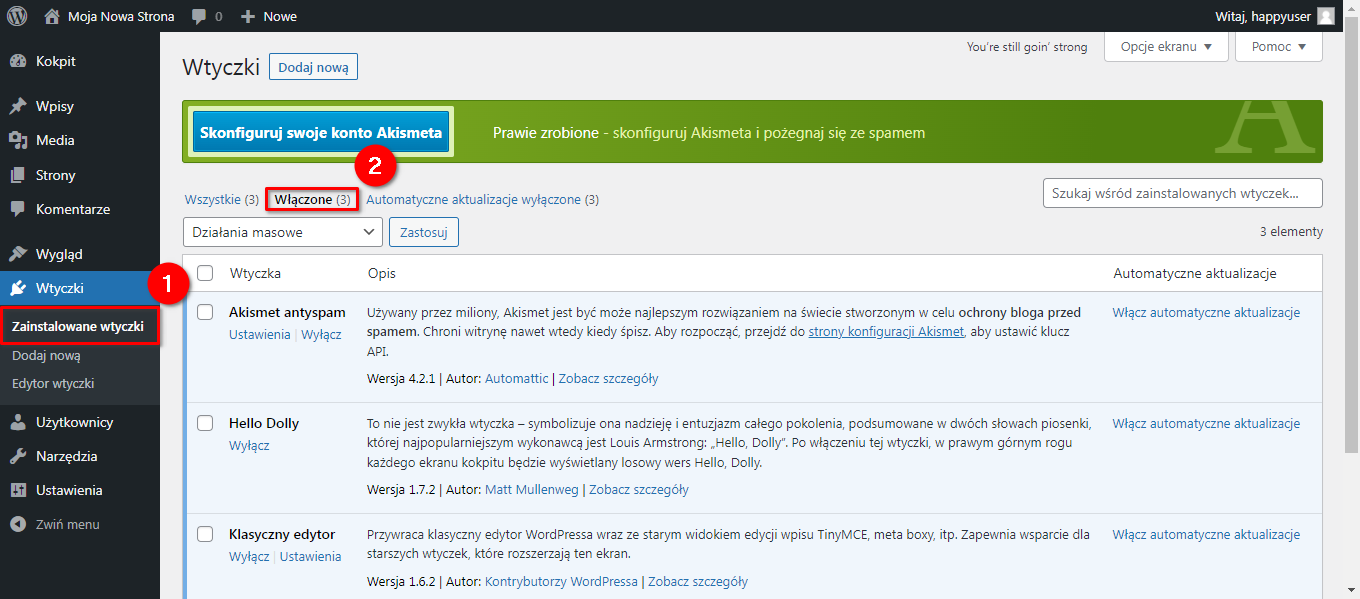Click Zobacz szczegóły for Klasyczny edytor
Viewport: 1360px width, 599px height.
(698, 581)
